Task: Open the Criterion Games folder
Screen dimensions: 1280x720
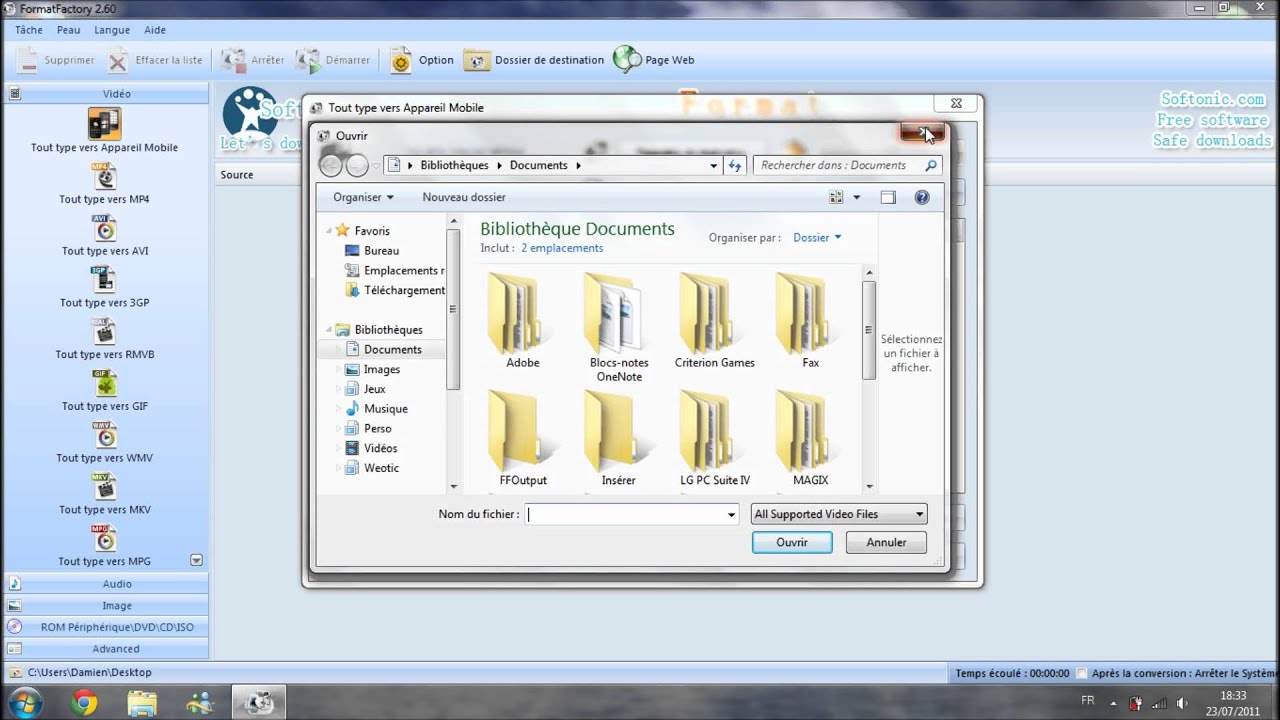Action: click(715, 320)
